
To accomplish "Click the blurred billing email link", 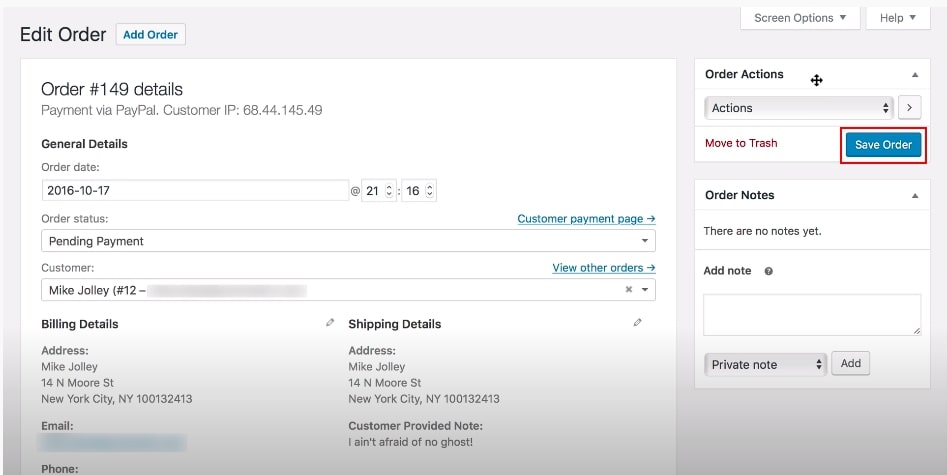I will pos(112,442).
